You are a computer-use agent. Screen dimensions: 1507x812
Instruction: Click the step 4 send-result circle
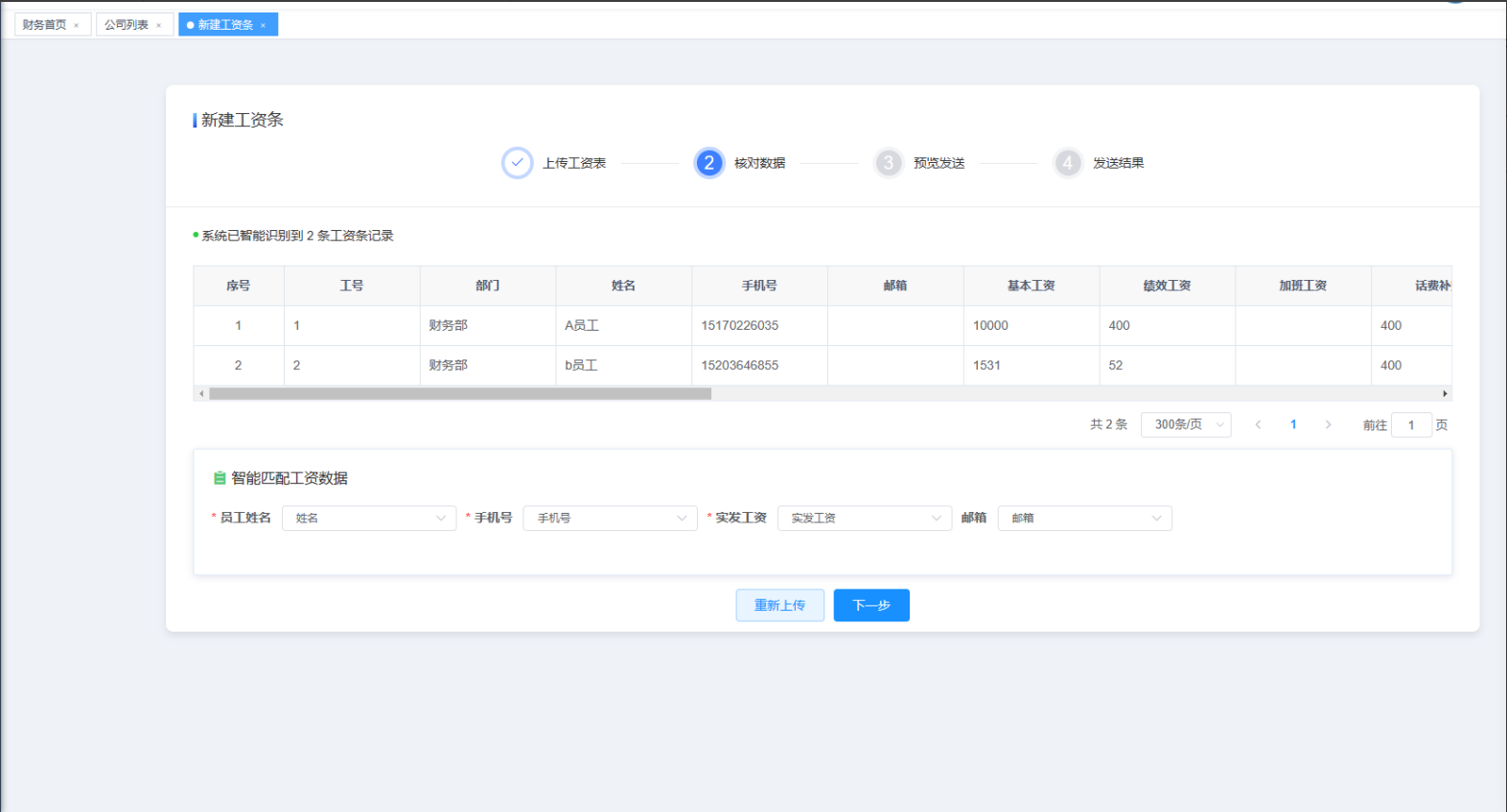1067,163
